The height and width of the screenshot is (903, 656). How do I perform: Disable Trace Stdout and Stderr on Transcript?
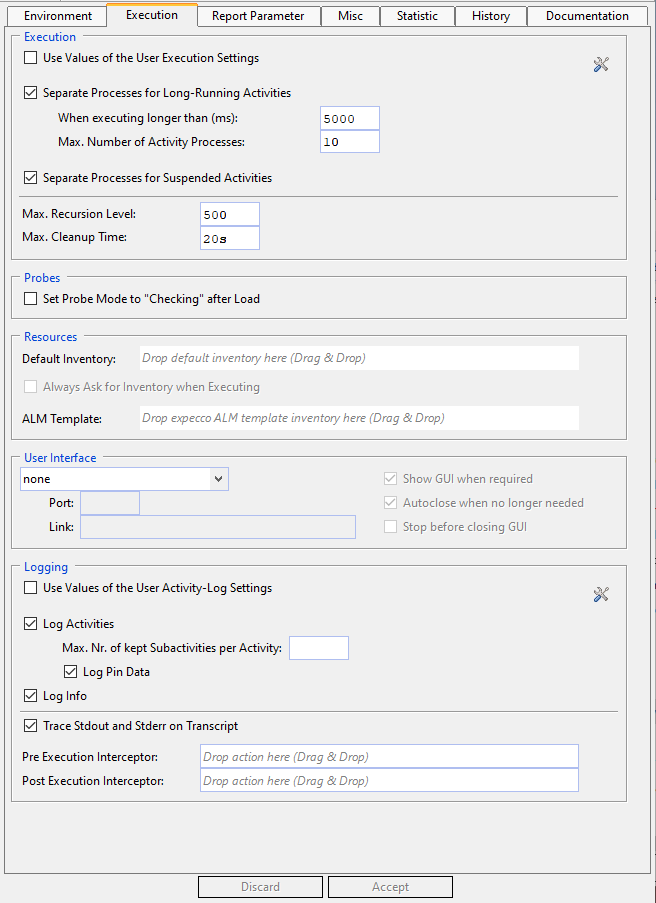point(31,726)
